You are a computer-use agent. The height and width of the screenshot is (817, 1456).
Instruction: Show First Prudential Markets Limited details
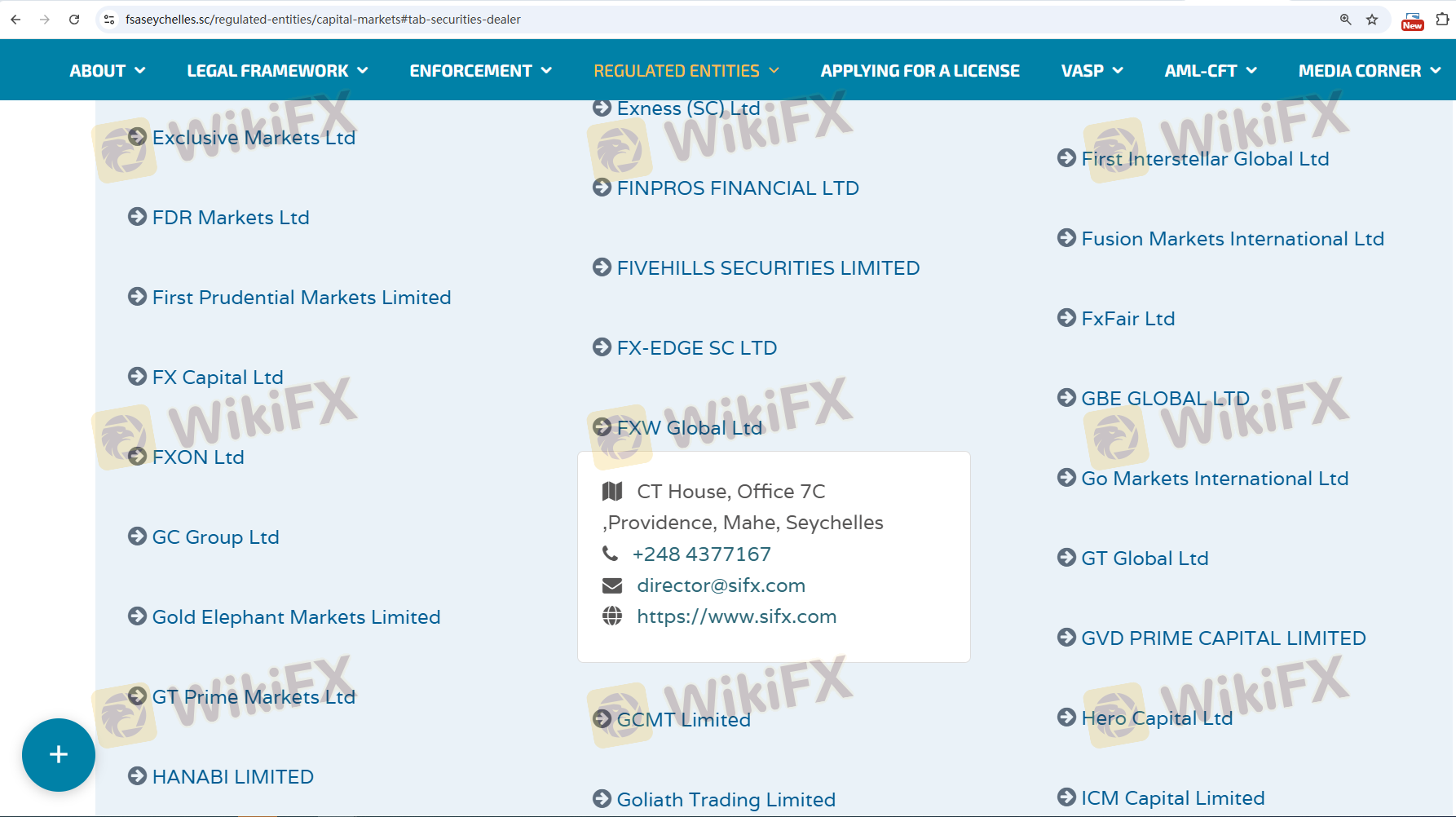[x=289, y=298]
